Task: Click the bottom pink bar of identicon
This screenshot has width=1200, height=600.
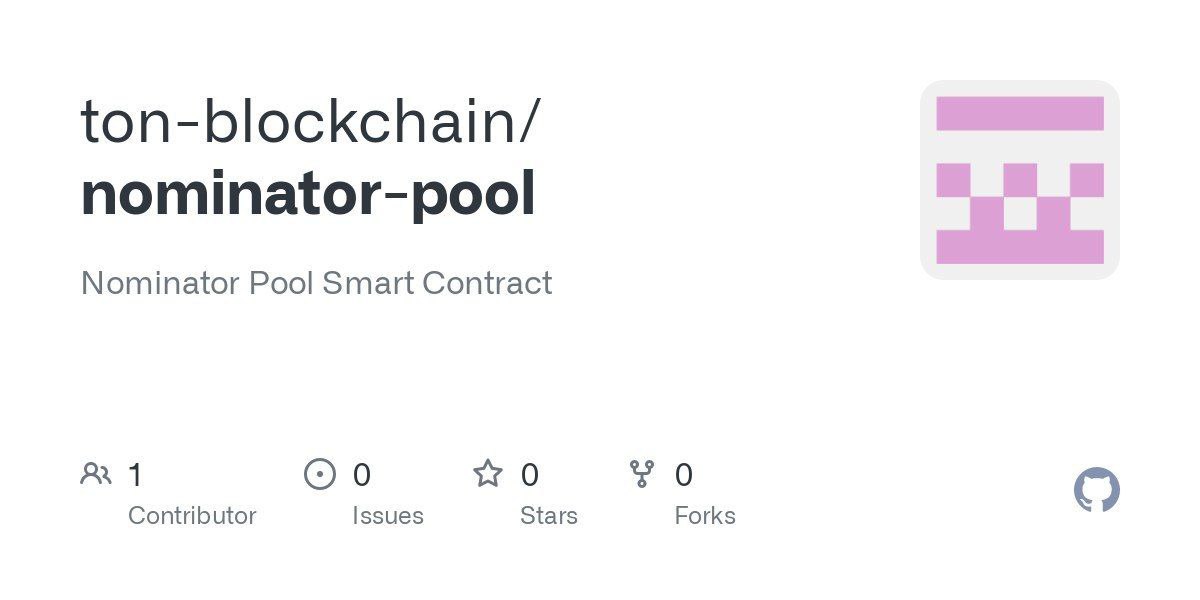Action: point(1020,247)
